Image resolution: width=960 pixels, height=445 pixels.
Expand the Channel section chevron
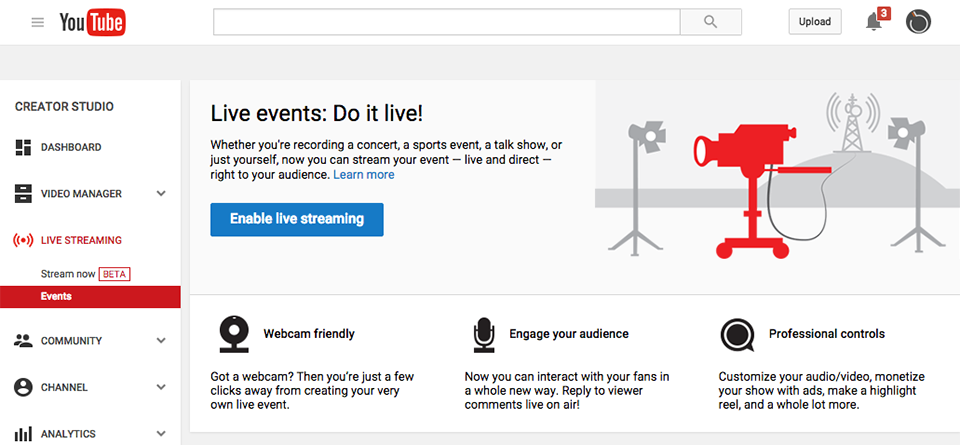(161, 387)
